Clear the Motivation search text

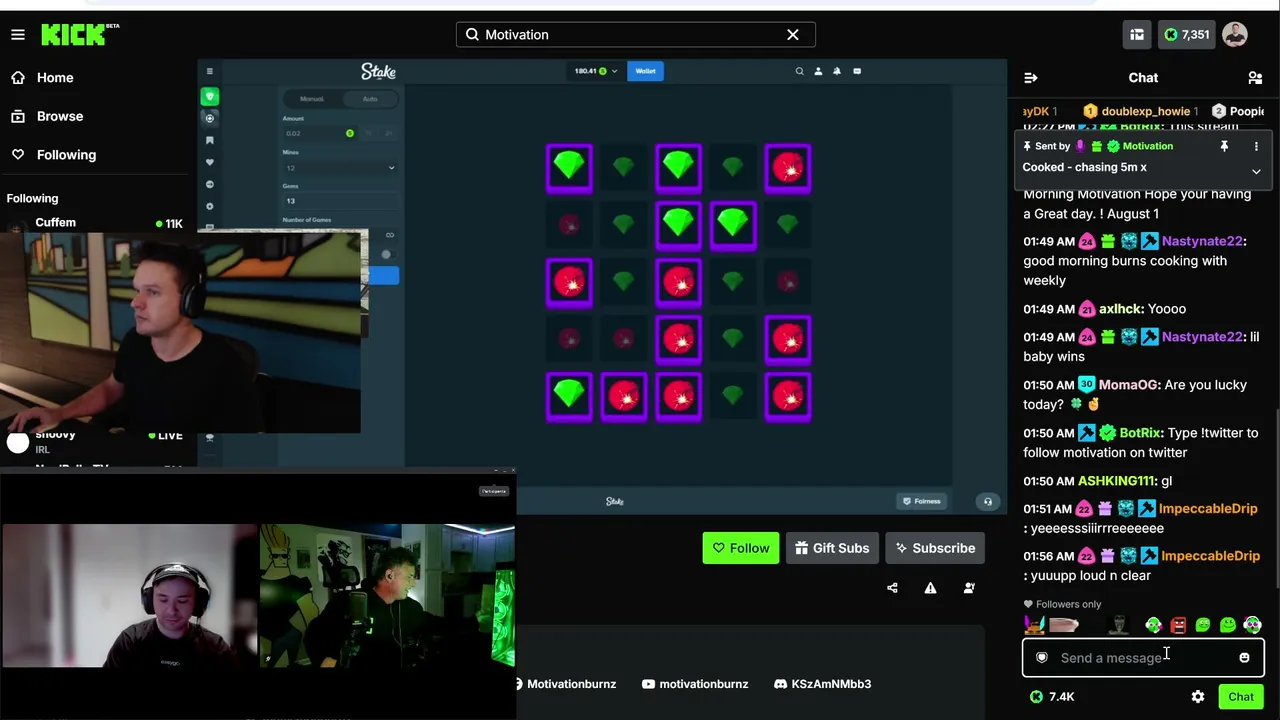click(793, 35)
